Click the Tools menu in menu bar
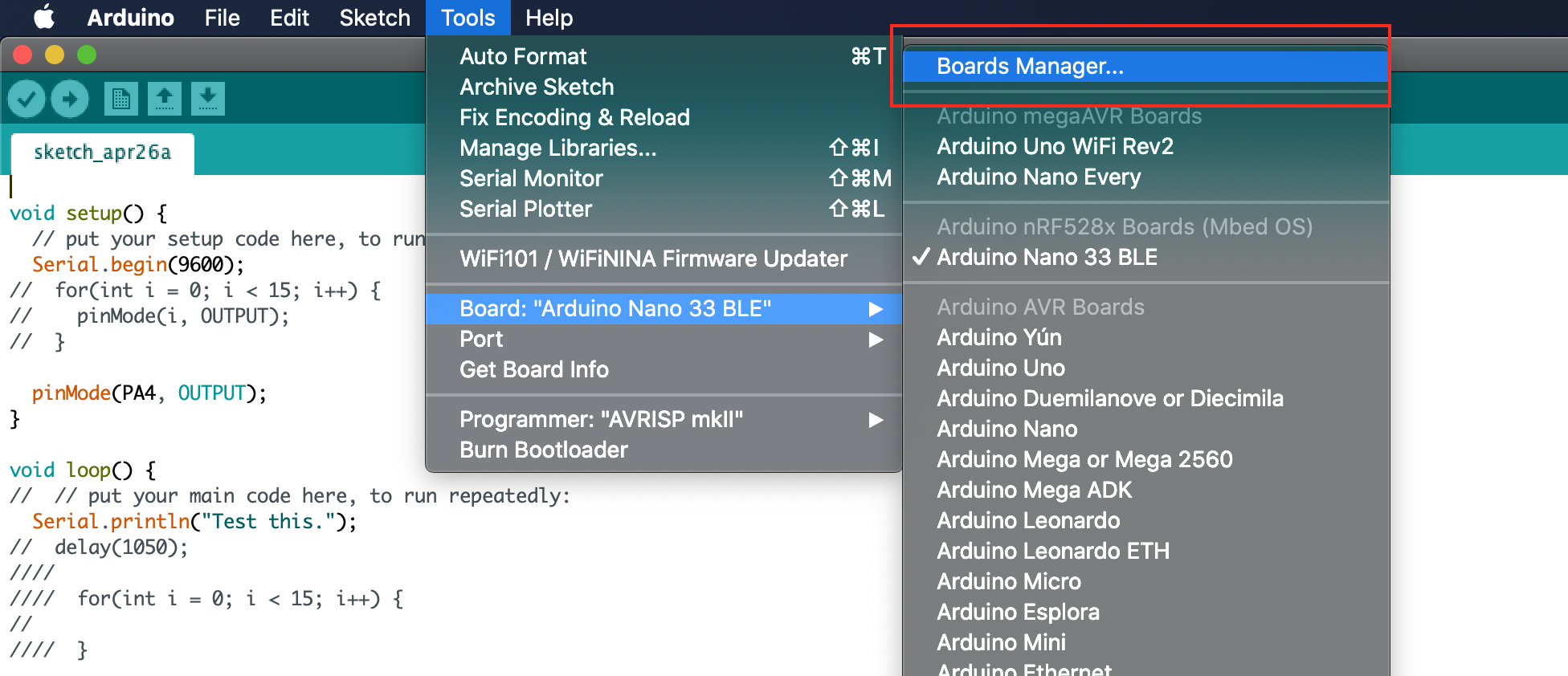 [x=468, y=18]
